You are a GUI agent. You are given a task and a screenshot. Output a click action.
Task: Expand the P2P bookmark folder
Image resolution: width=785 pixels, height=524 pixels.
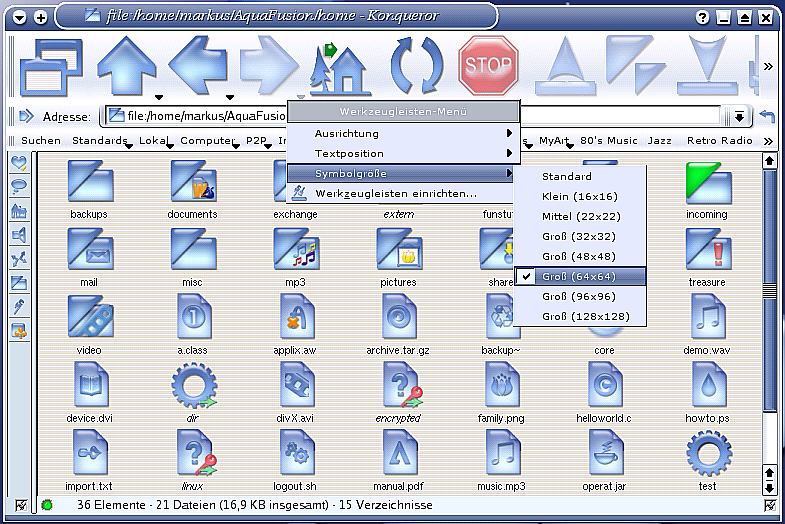tap(259, 141)
